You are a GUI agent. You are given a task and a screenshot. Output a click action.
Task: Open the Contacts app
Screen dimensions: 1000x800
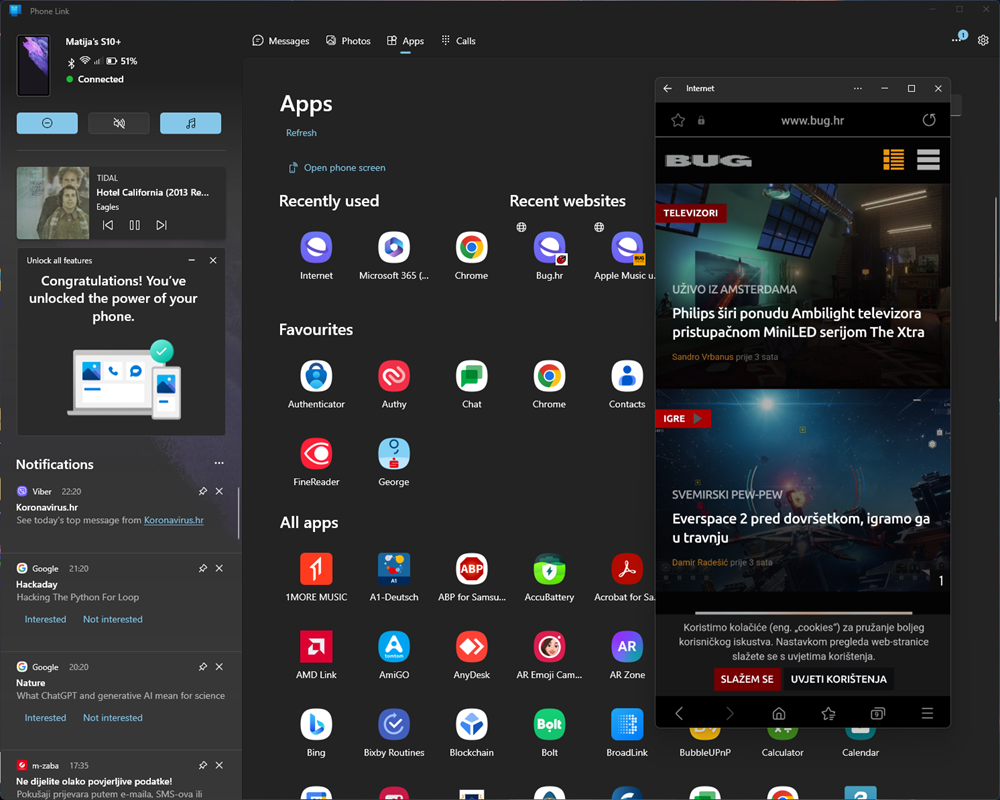click(x=627, y=376)
